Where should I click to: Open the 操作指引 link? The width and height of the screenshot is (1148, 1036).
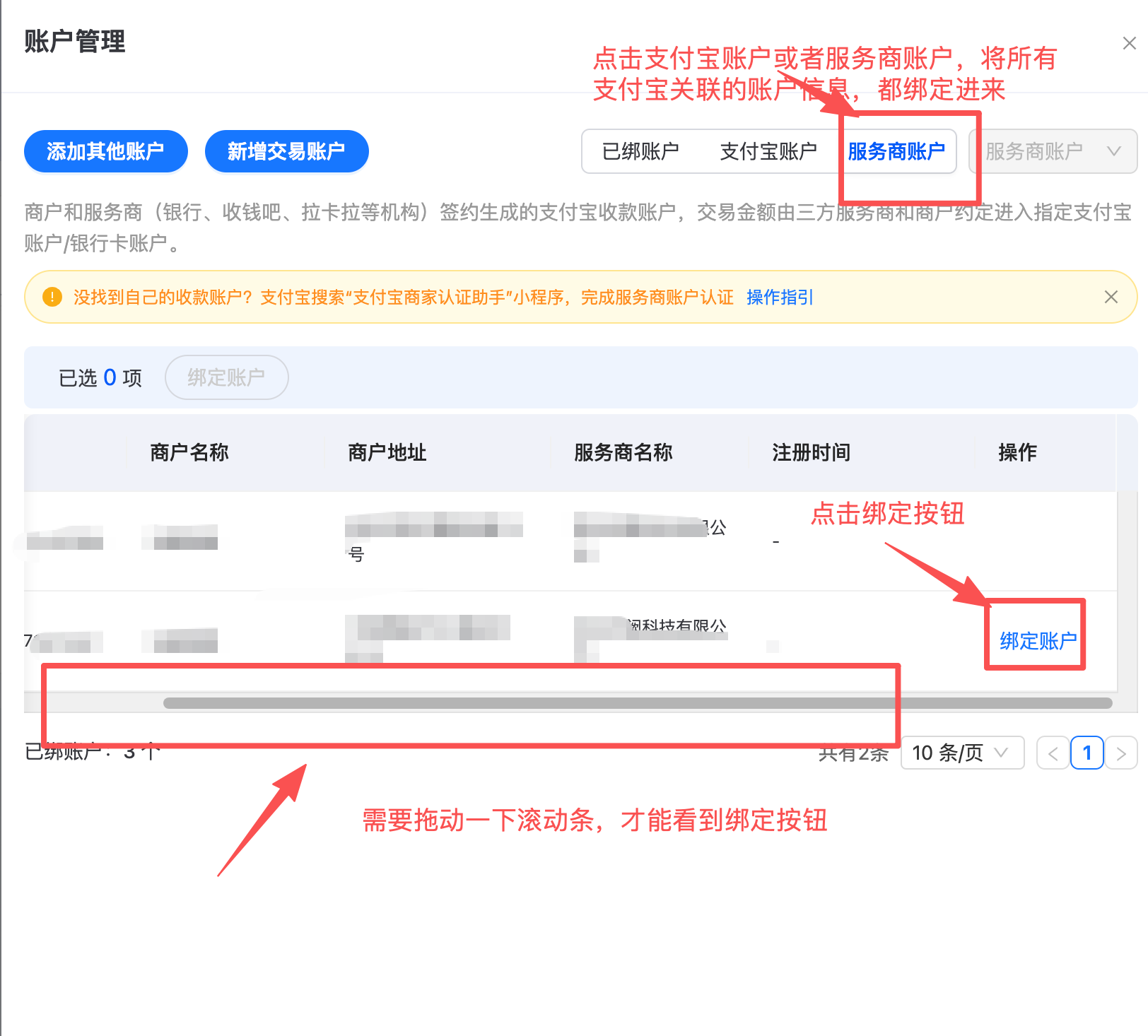(x=780, y=298)
